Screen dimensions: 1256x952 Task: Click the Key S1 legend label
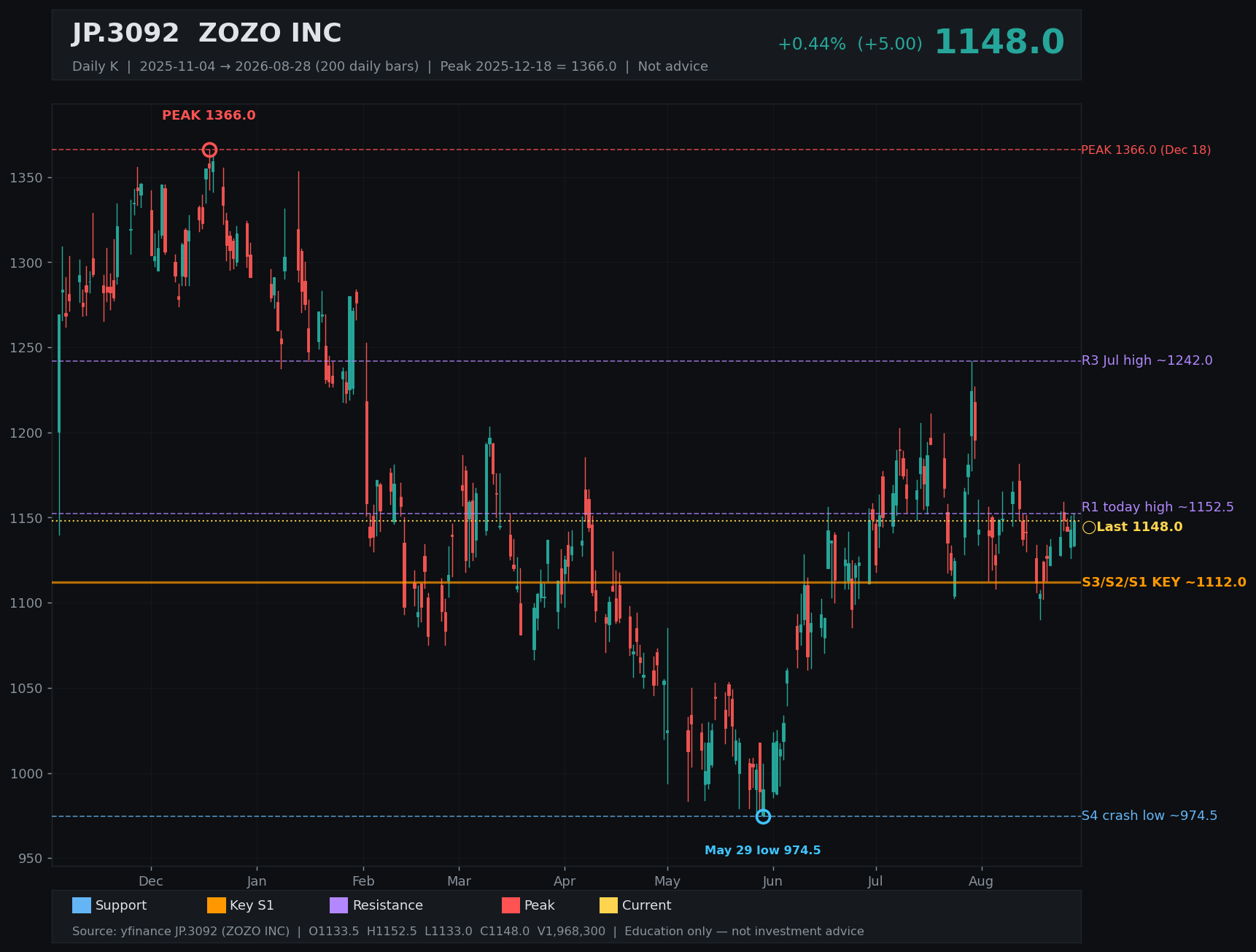click(x=252, y=905)
